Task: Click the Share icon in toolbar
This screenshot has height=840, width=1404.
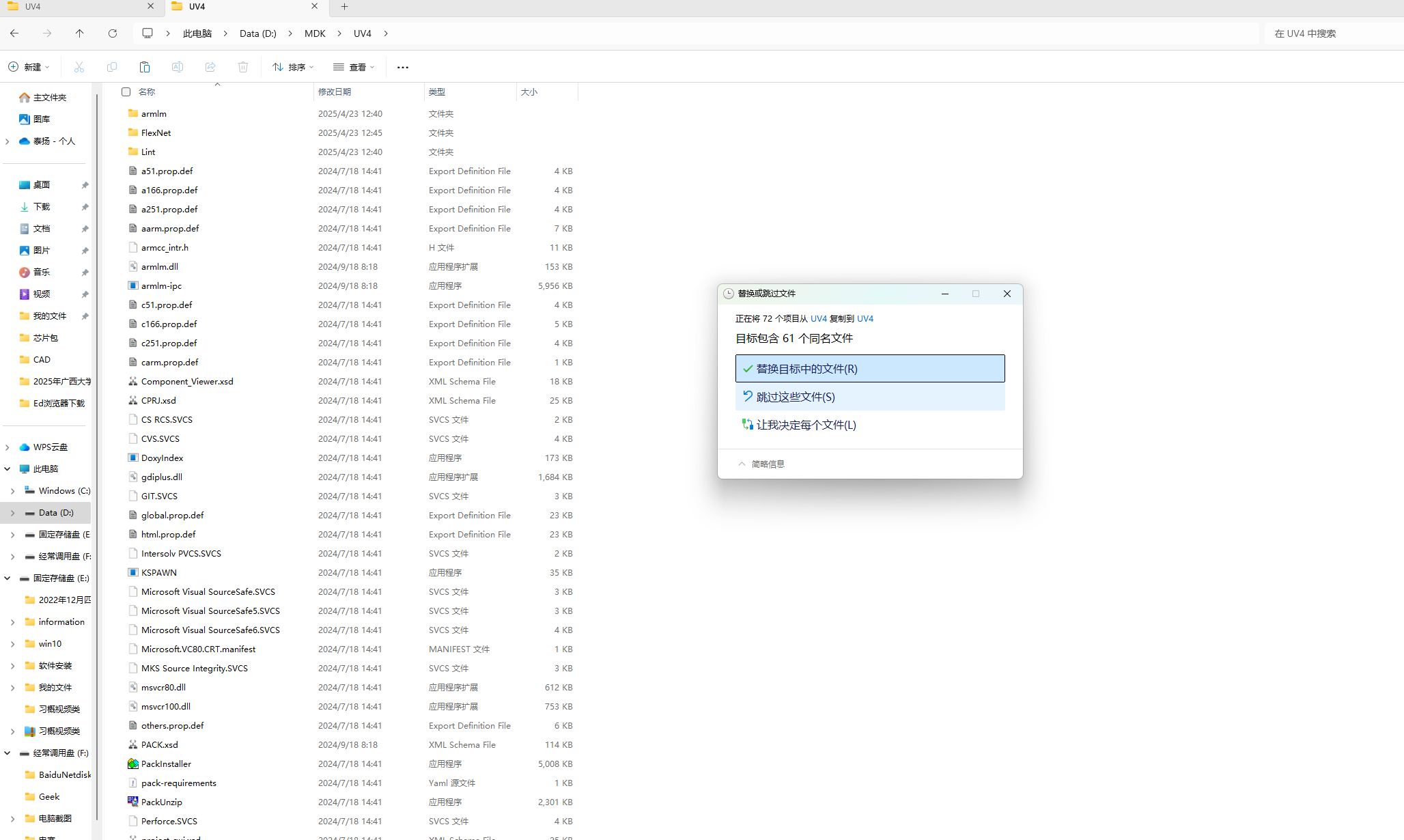Action: coord(210,67)
